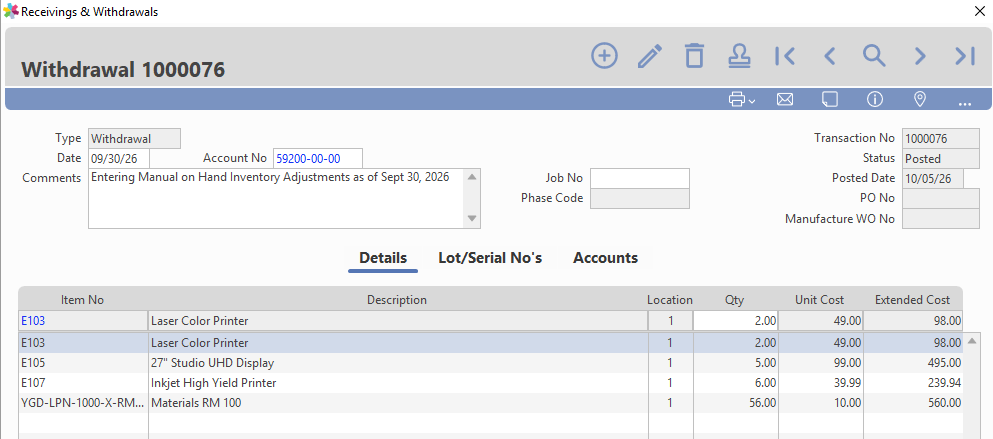Open the blue E103 item link
Image resolution: width=993 pixels, height=439 pixels.
(x=33, y=321)
